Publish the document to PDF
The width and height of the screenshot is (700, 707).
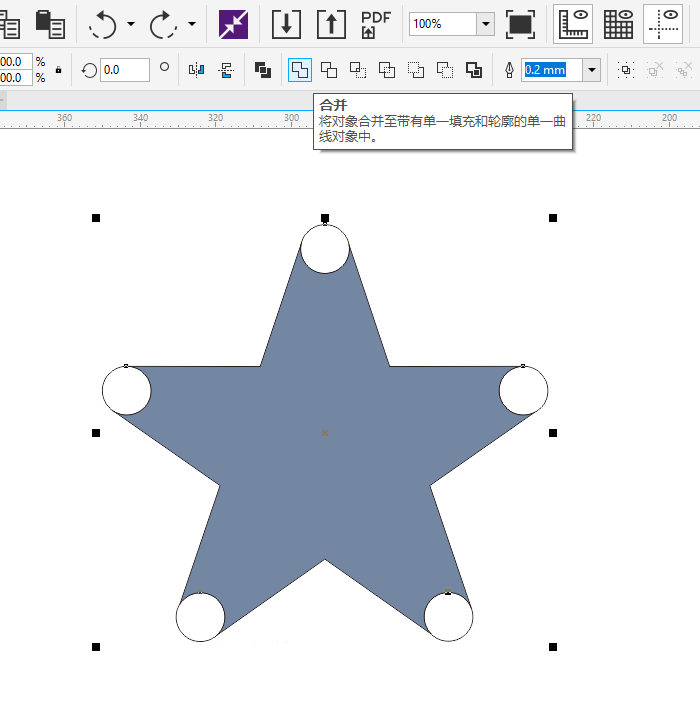375,23
